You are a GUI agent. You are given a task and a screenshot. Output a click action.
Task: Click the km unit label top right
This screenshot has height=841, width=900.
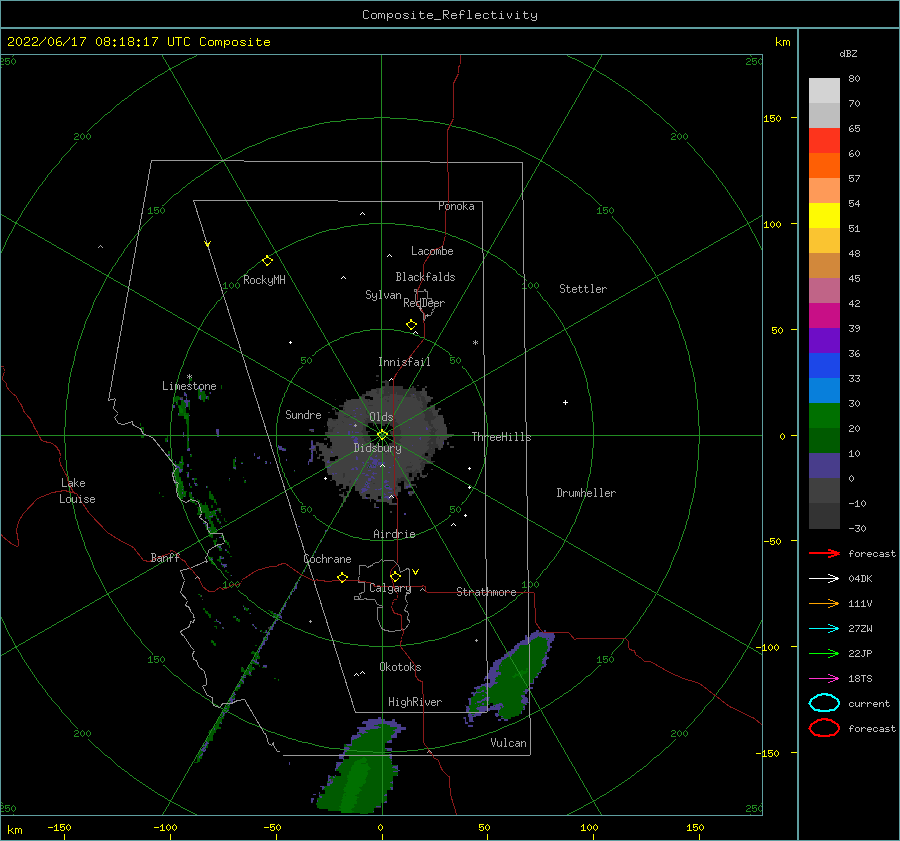[x=782, y=42]
